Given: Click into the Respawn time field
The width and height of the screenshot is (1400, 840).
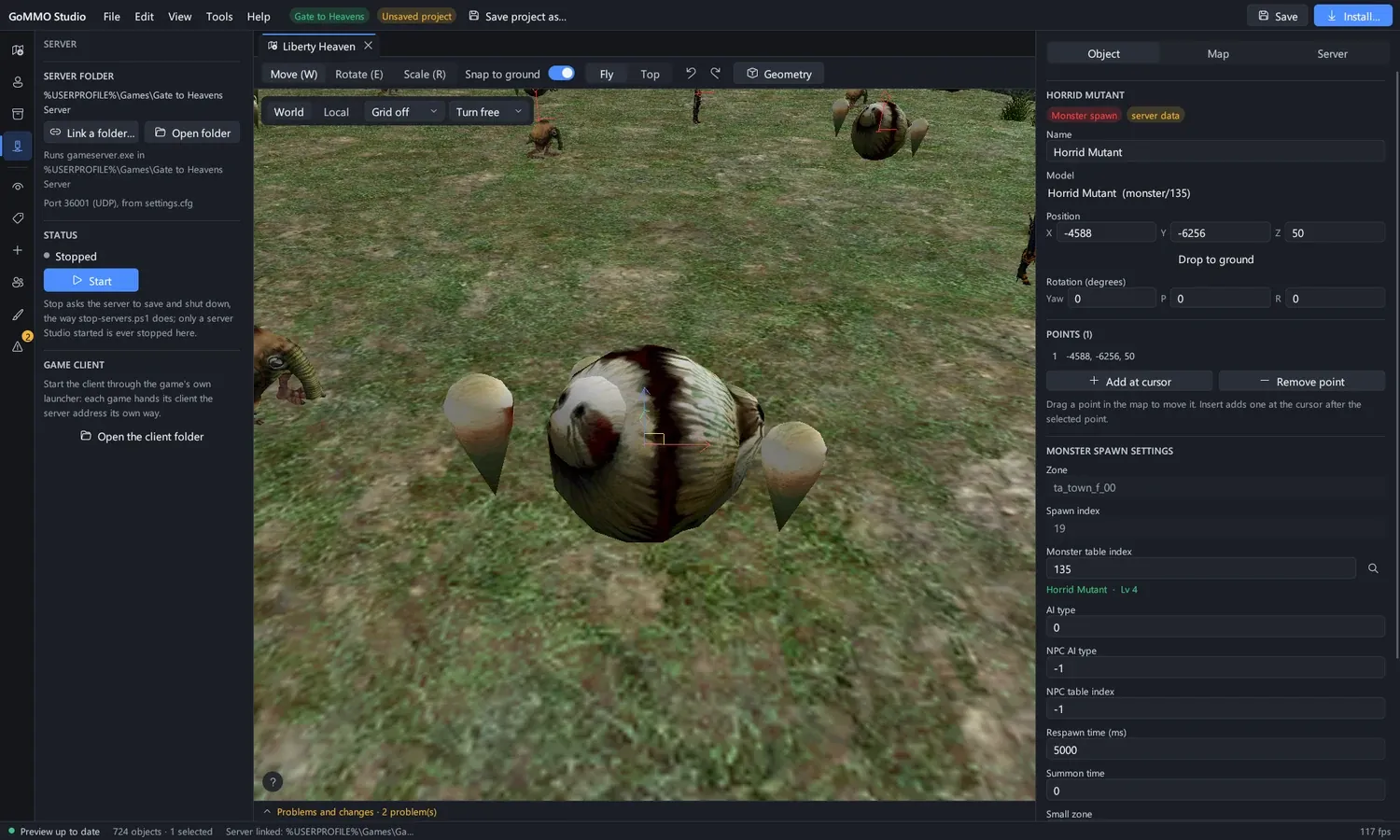Looking at the screenshot, I should coord(1215,749).
